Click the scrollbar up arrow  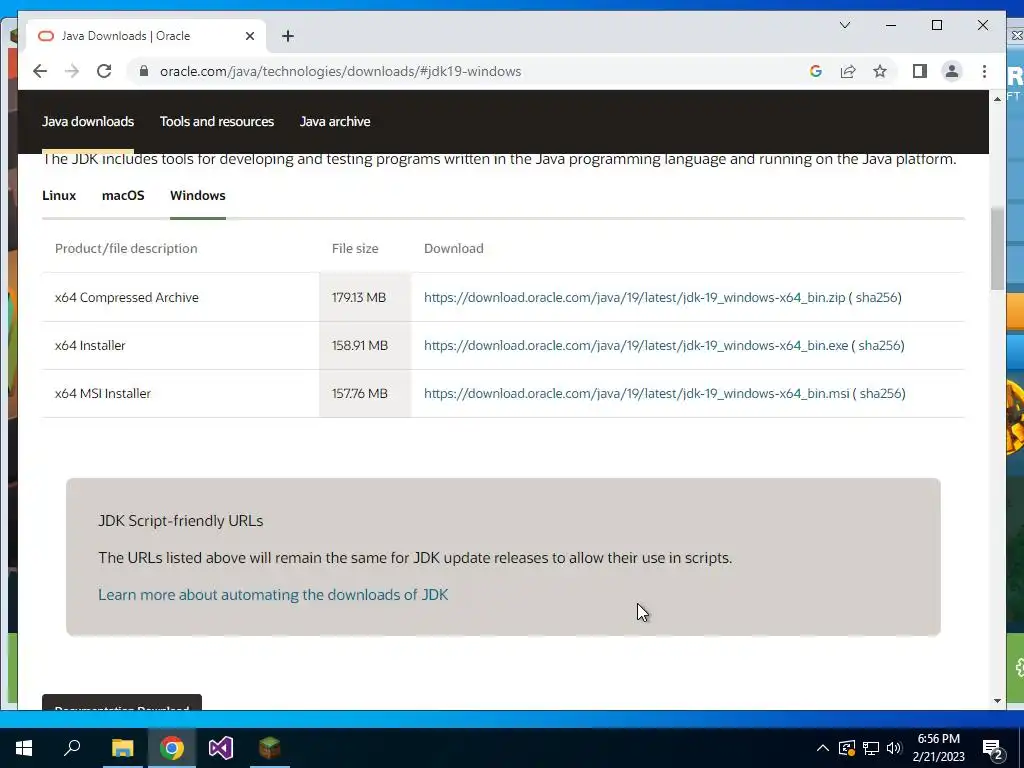coord(997,99)
